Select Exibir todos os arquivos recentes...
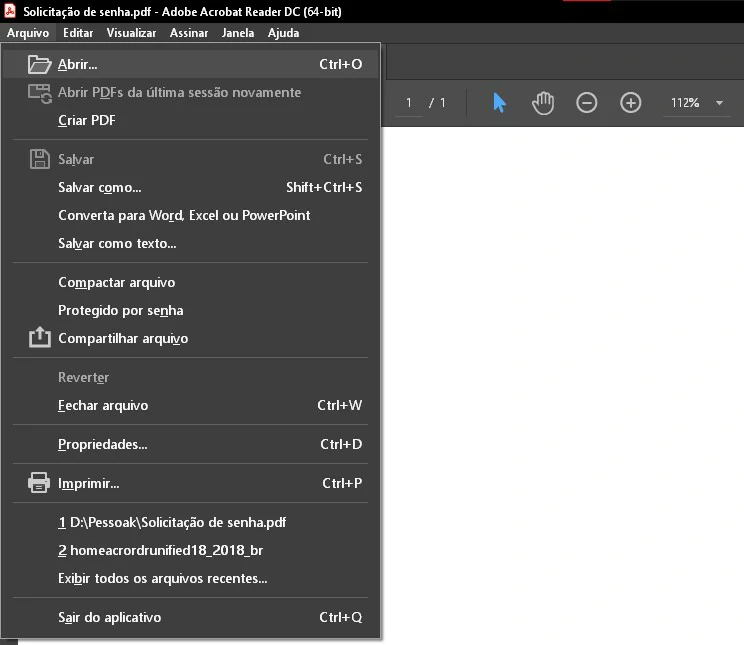This screenshot has height=645, width=744. 190,578
